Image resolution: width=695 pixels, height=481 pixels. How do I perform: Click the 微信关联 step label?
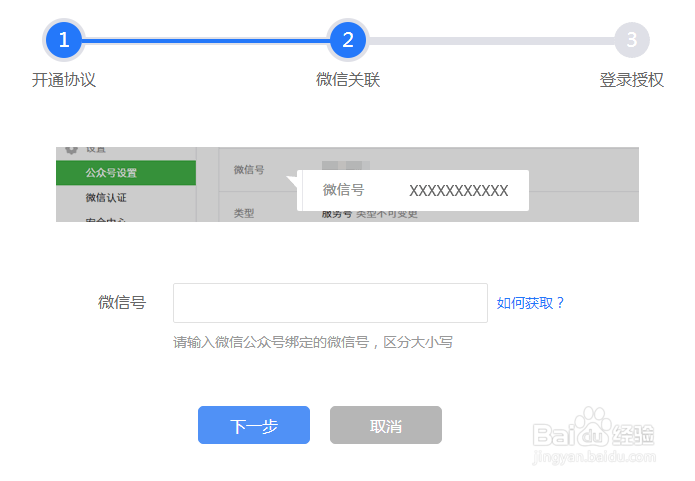[x=348, y=80]
